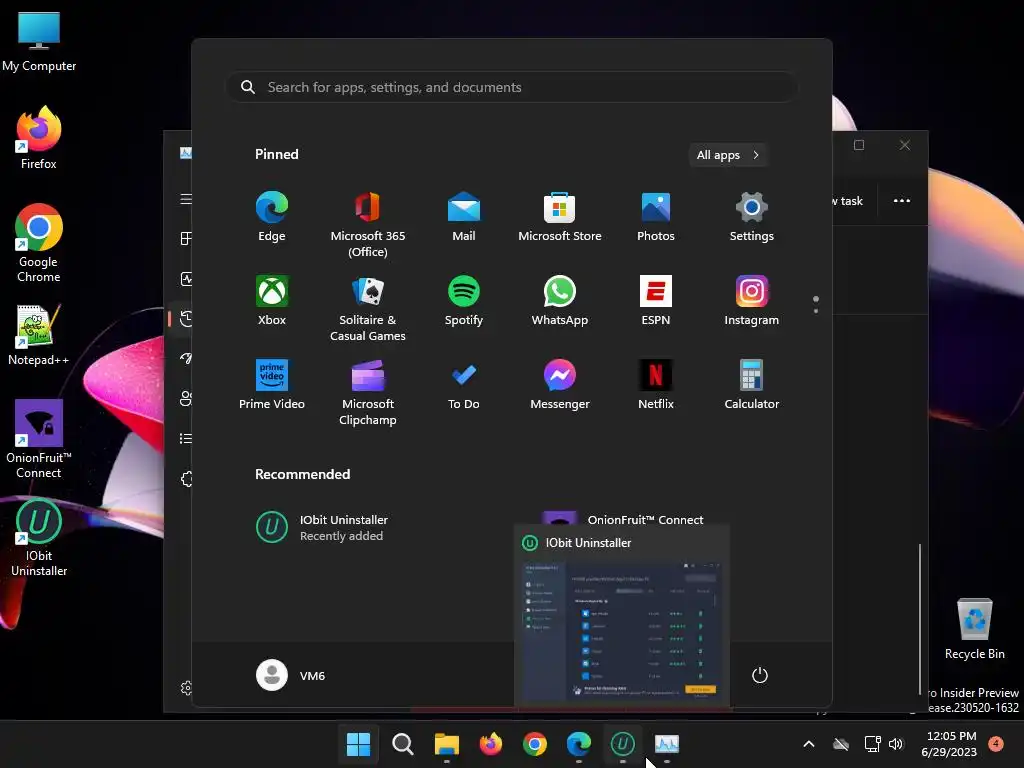Image resolution: width=1024 pixels, height=768 pixels.
Task: Open Task Manager settings gear
Action: click(186, 688)
